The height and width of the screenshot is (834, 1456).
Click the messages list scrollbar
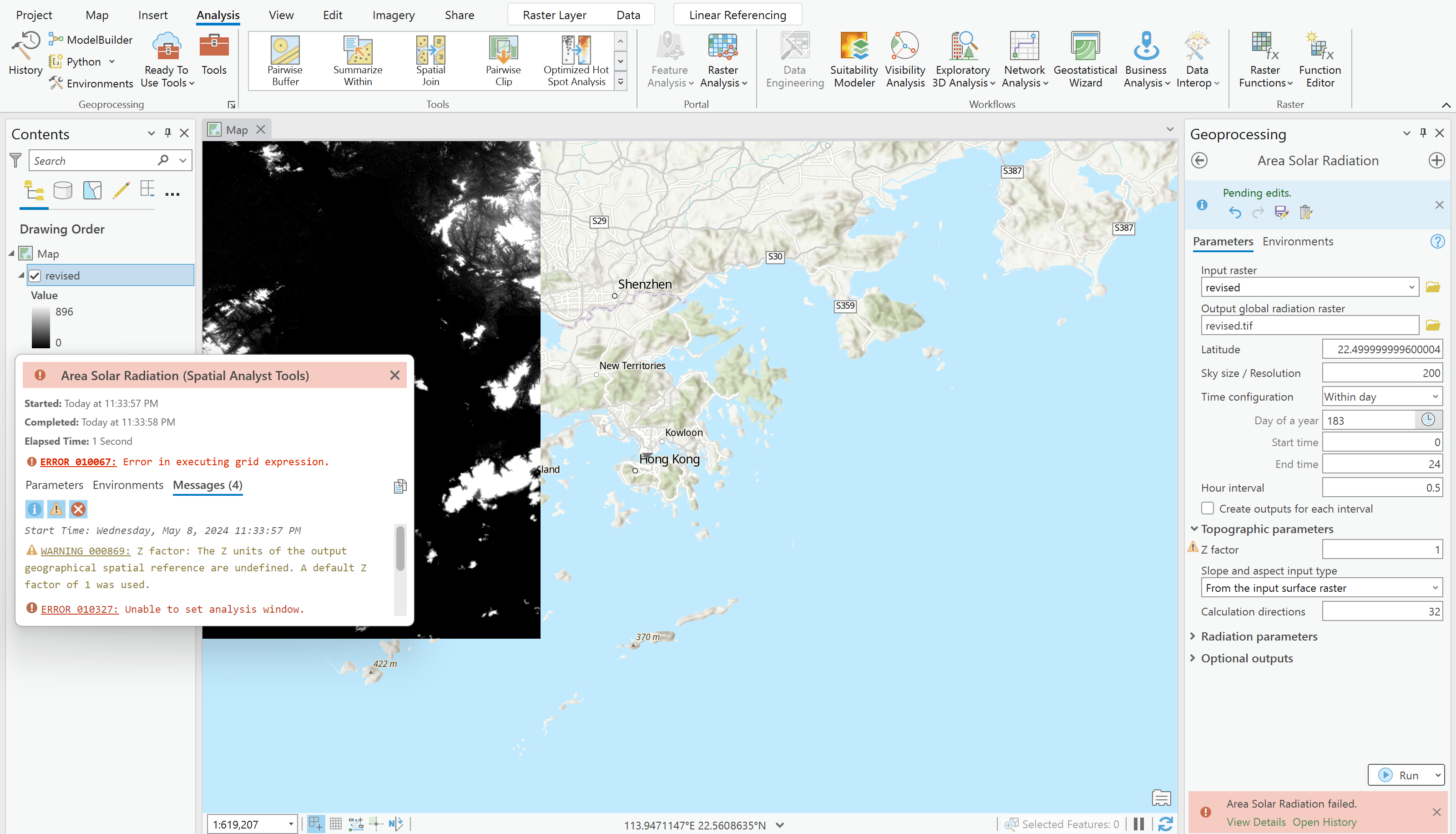(400, 549)
